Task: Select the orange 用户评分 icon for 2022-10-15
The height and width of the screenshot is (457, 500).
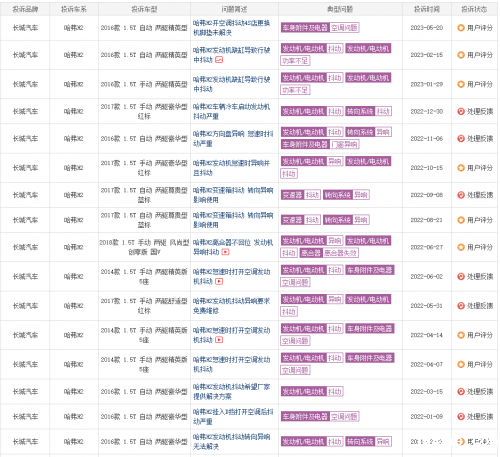Action: click(461, 168)
